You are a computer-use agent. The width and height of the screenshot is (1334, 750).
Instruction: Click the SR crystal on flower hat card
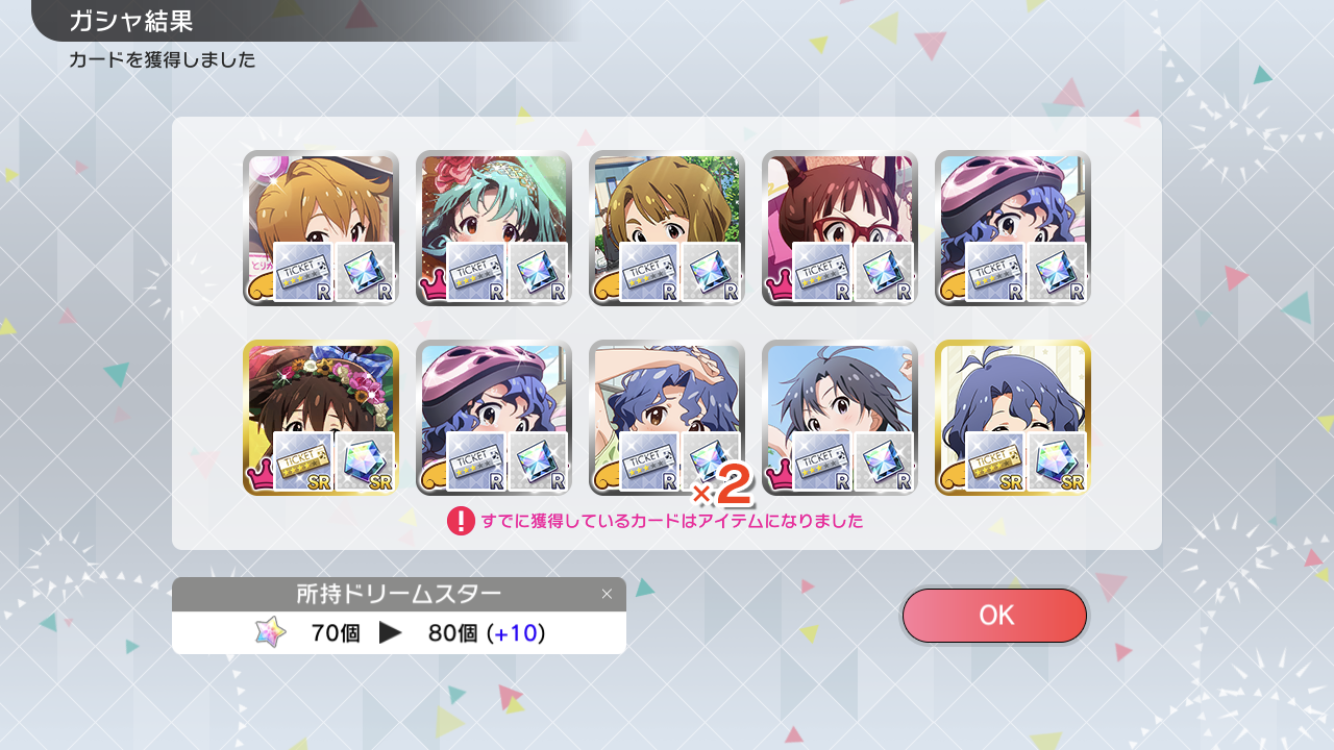pyautogui.click(x=365, y=462)
